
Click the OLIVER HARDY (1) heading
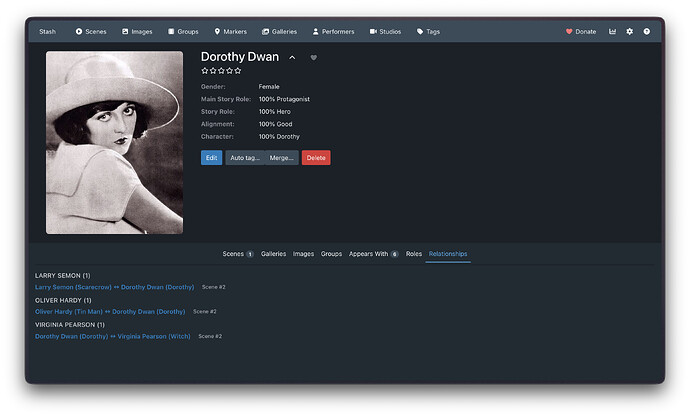[63, 300]
